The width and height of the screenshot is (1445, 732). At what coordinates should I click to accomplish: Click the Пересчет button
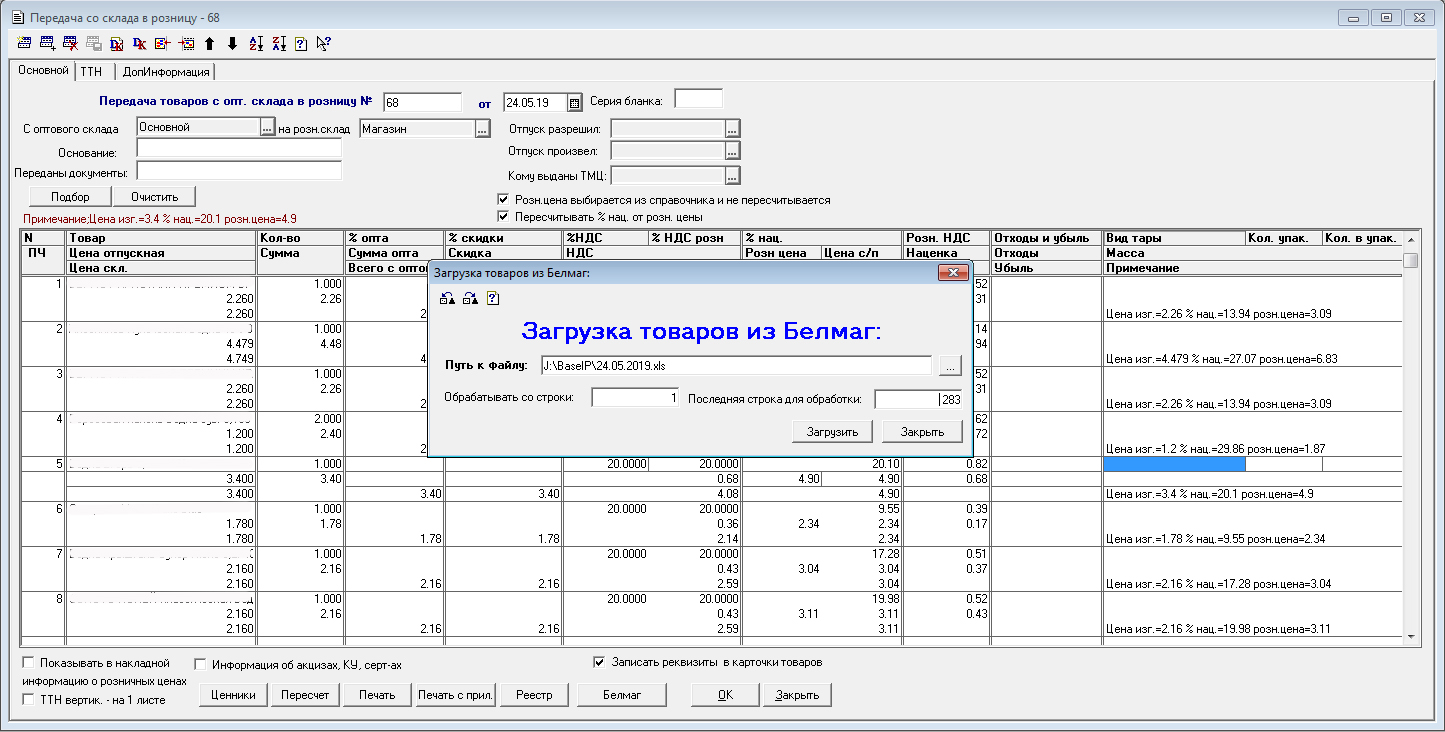305,695
